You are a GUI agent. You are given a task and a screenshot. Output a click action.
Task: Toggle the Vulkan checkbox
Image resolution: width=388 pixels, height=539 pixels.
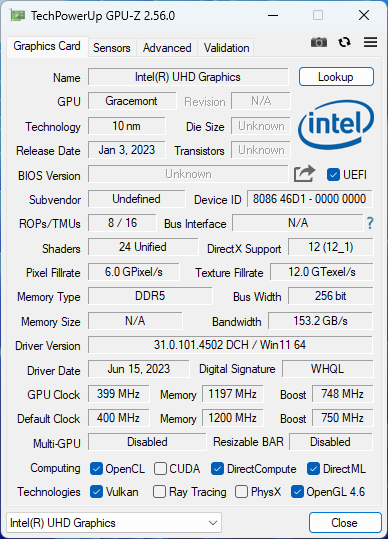(x=96, y=492)
